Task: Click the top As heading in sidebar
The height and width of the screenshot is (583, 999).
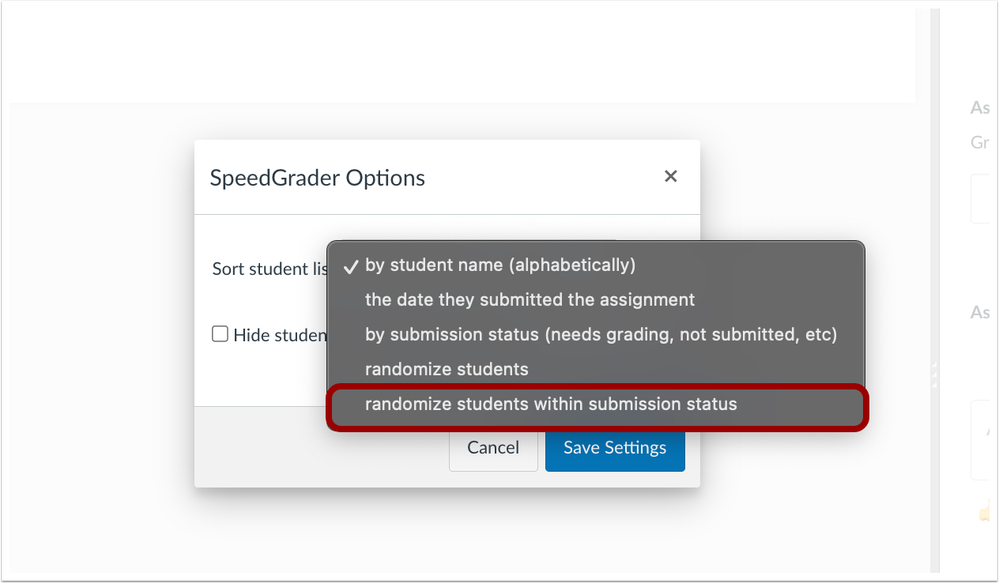Action: (x=980, y=108)
